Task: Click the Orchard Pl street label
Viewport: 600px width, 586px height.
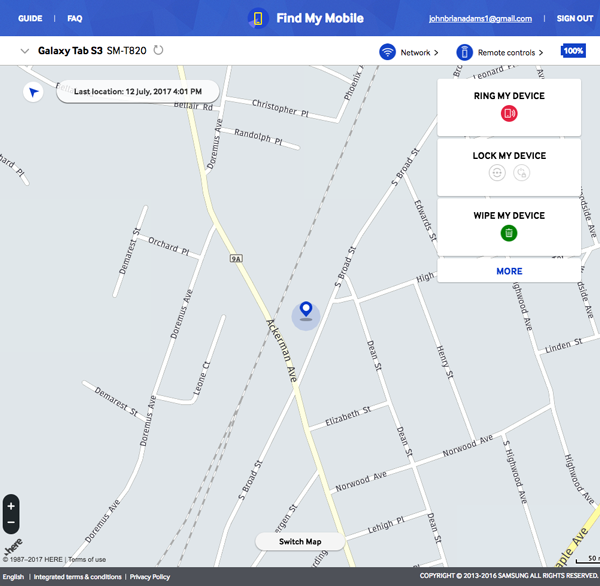Action: coord(169,246)
